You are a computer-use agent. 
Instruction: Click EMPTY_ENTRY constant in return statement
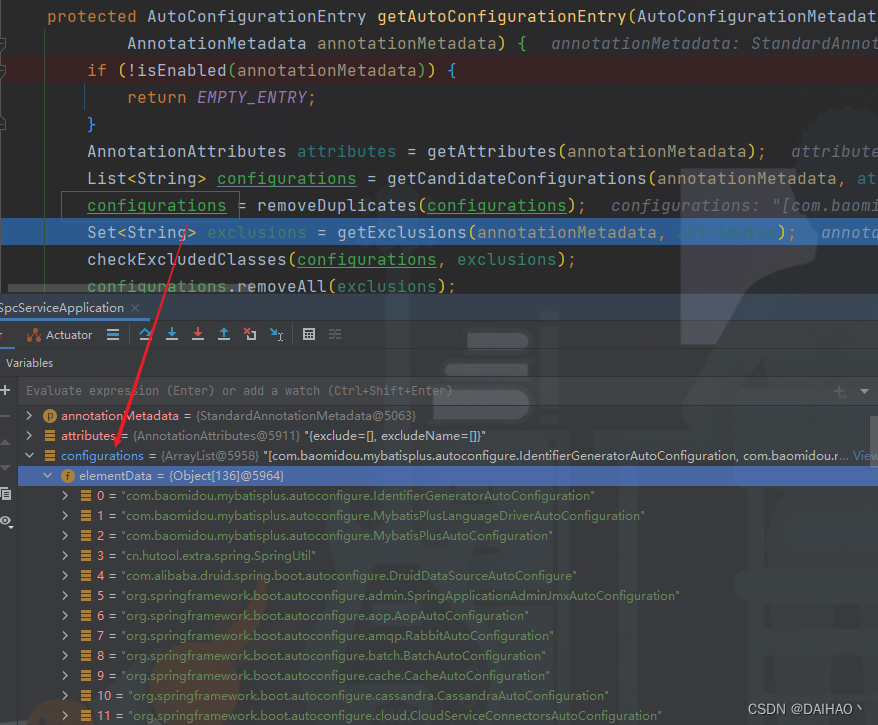pyautogui.click(x=252, y=97)
